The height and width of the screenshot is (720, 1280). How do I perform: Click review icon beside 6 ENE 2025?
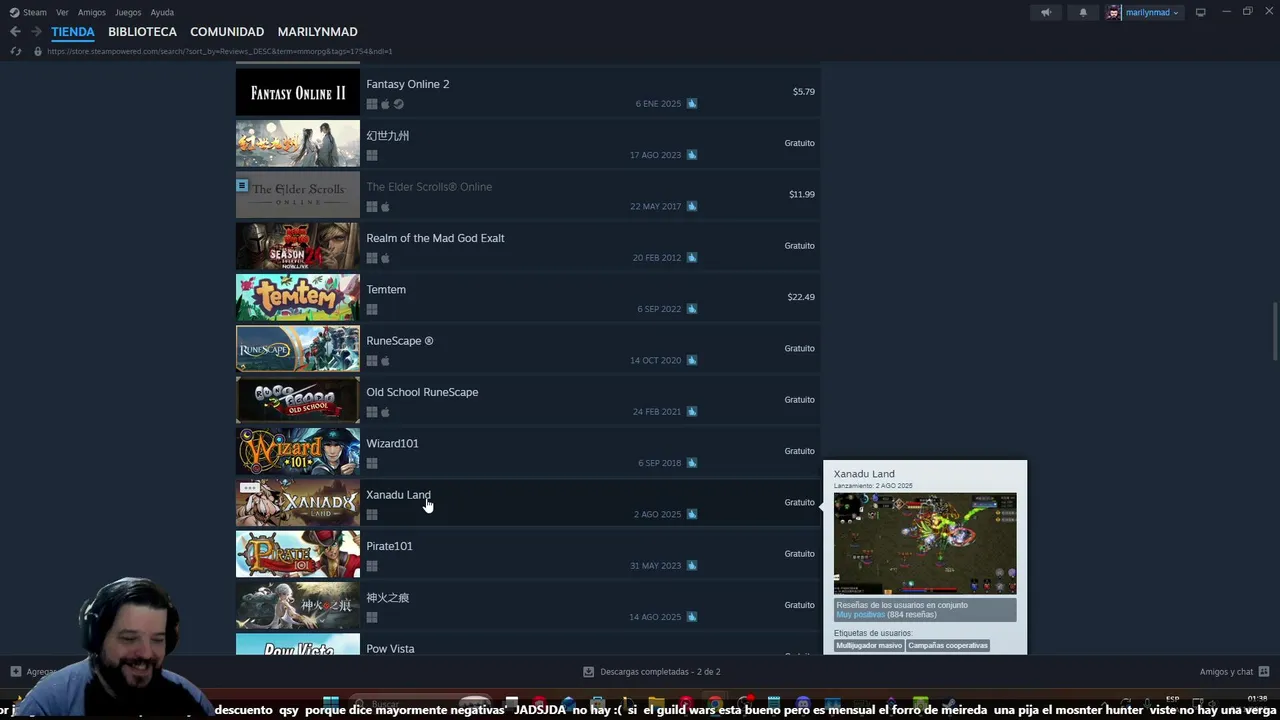[692, 104]
